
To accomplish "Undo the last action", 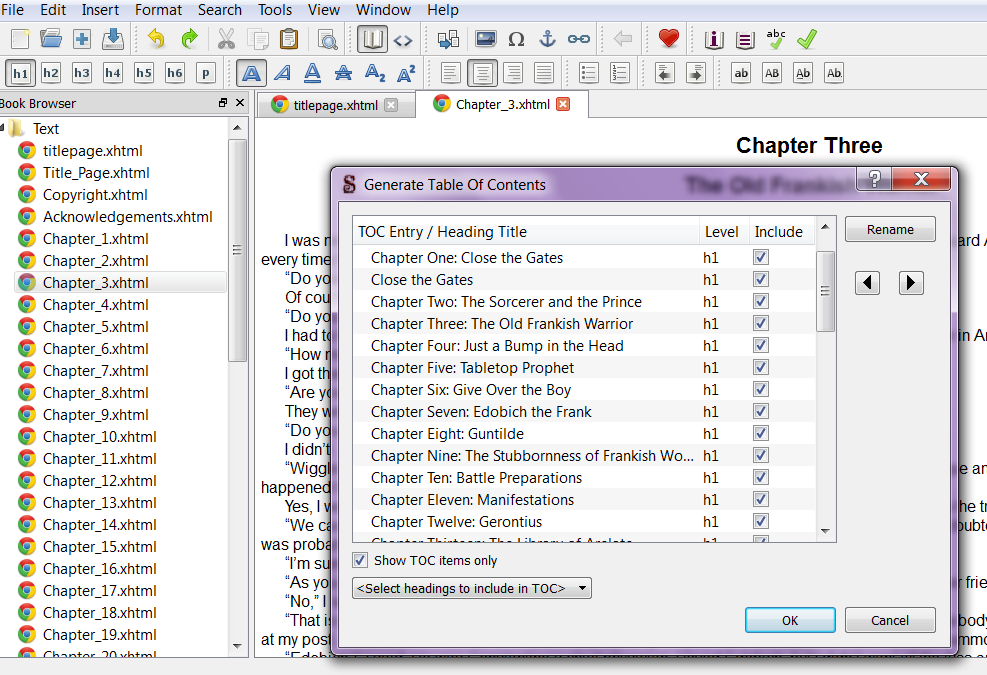I will 156,39.
